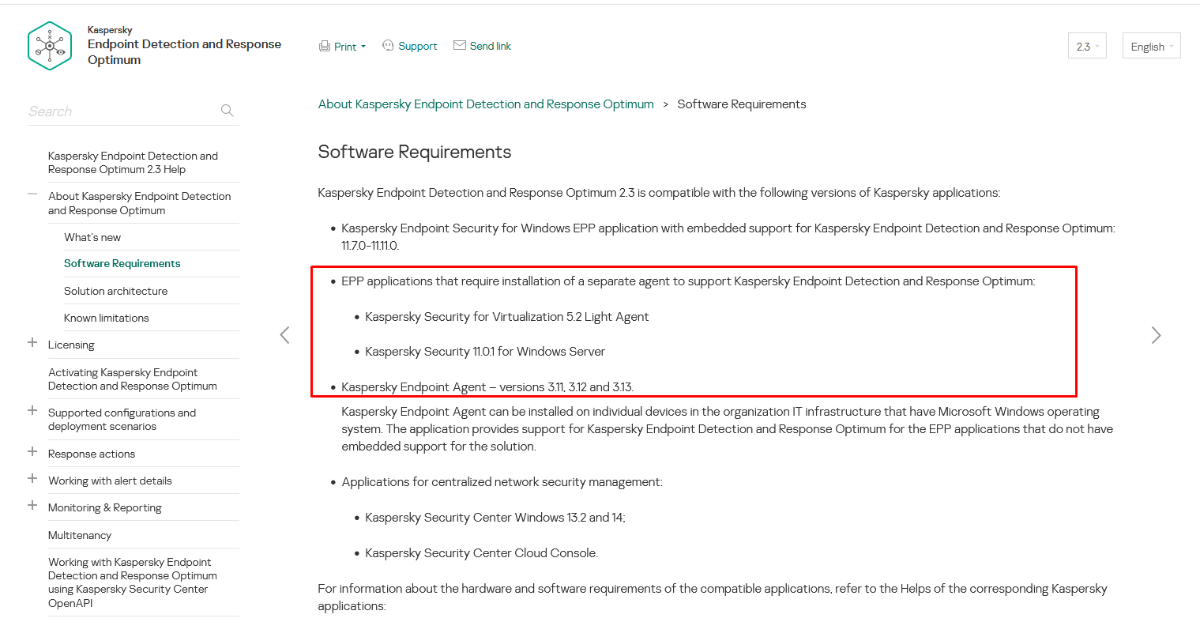Open Activating Kaspersky Endpoint Detection topic
Screen dimensions: 1200x622
point(132,379)
